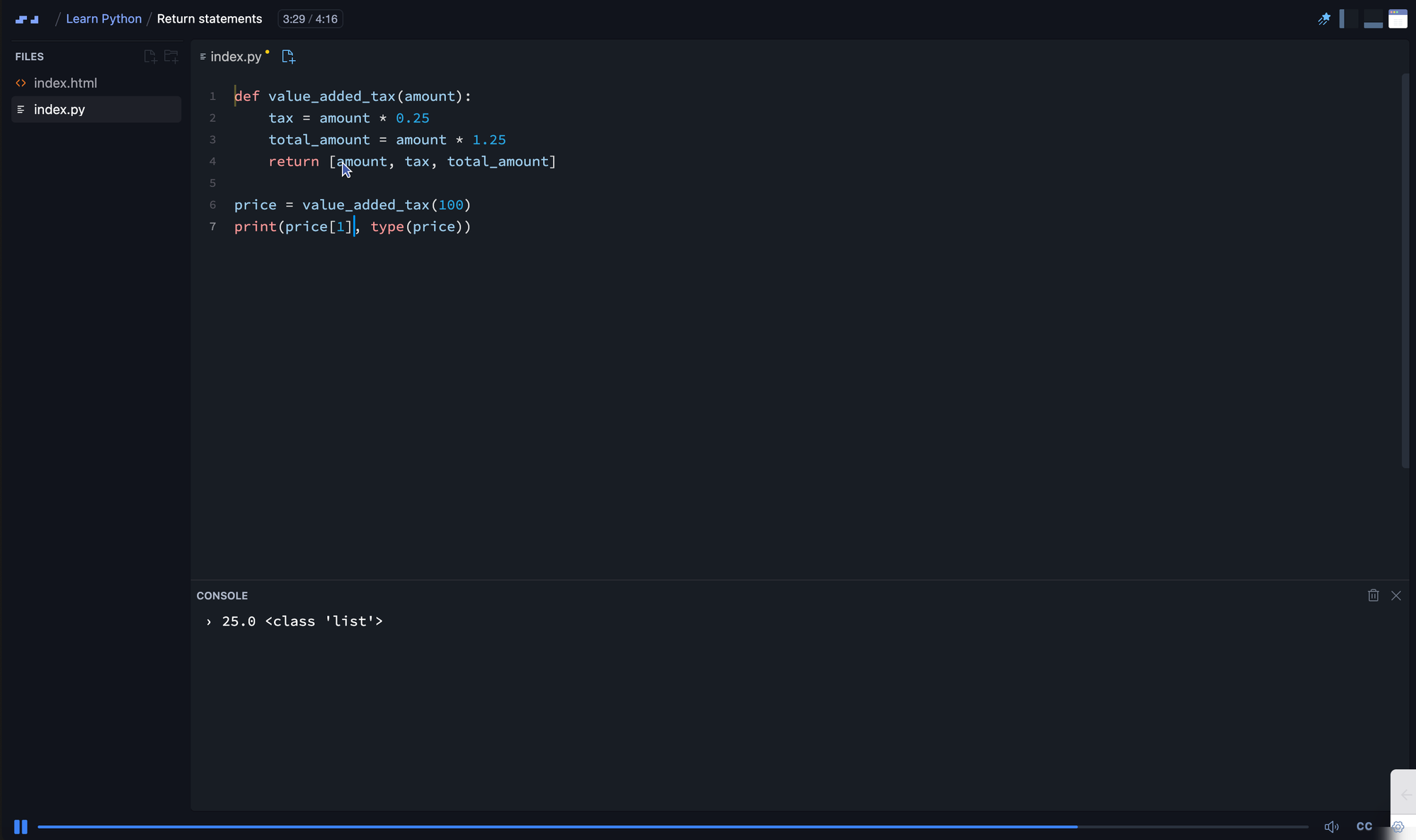This screenshot has width=1416, height=840.
Task: Open the Learn Python course link
Action: 103,19
